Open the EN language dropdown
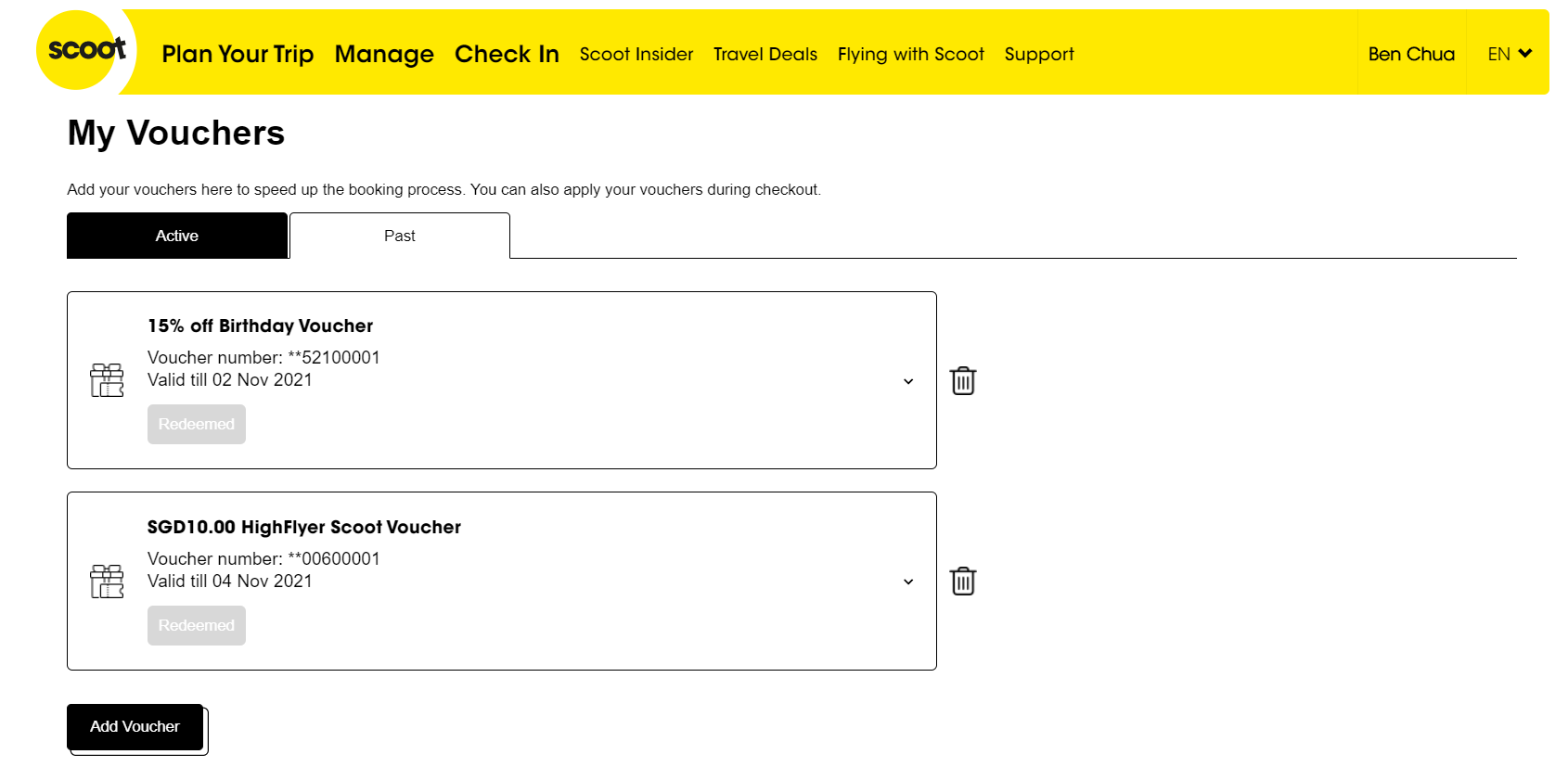This screenshot has height=767, width=1568. pyautogui.click(x=1509, y=54)
